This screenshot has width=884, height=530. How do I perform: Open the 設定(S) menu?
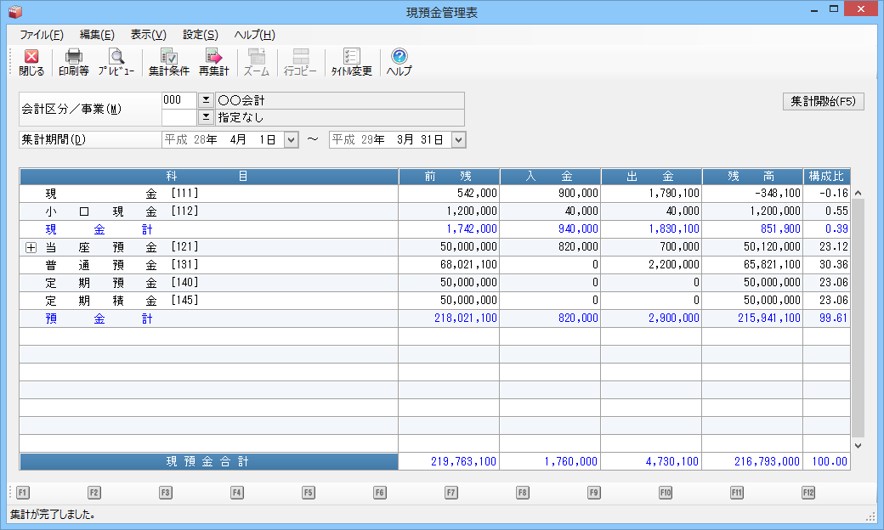[200, 35]
